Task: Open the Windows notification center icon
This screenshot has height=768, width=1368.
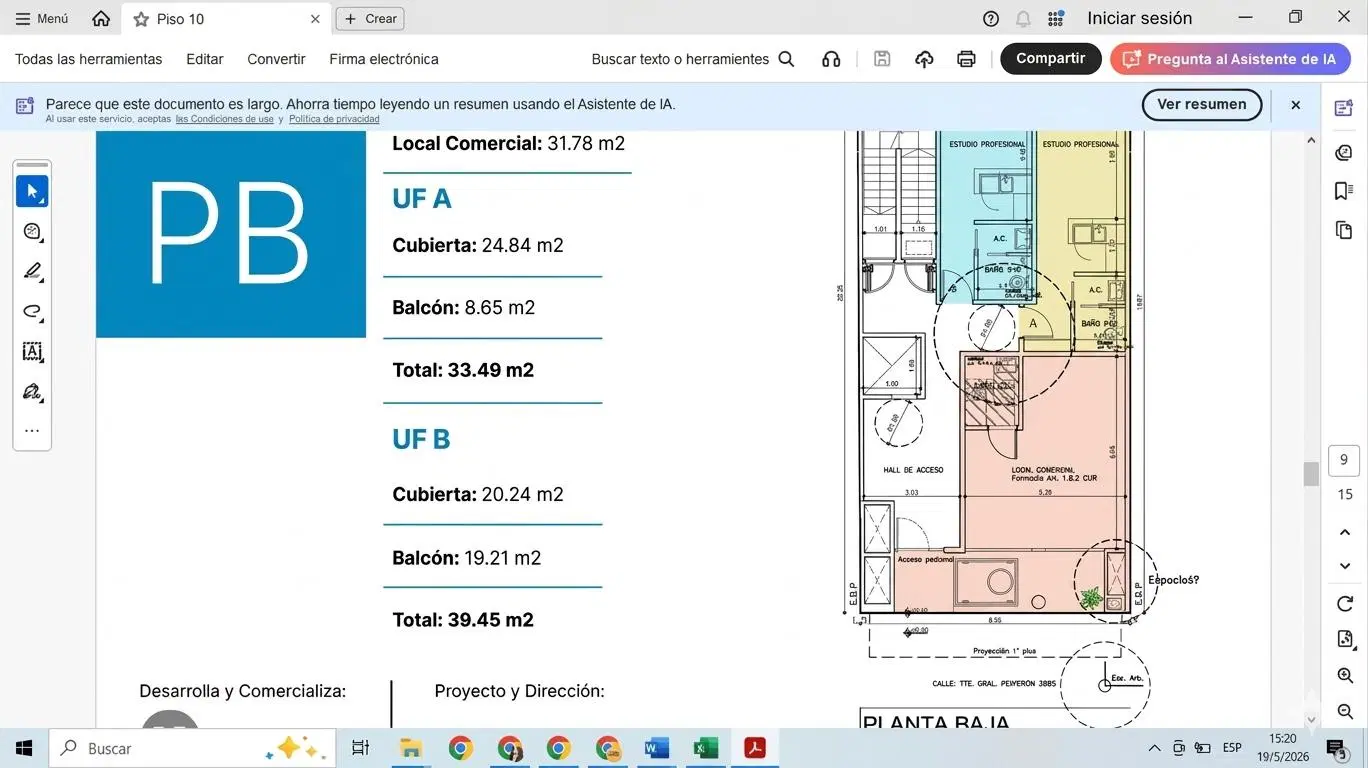Action: click(x=1337, y=748)
